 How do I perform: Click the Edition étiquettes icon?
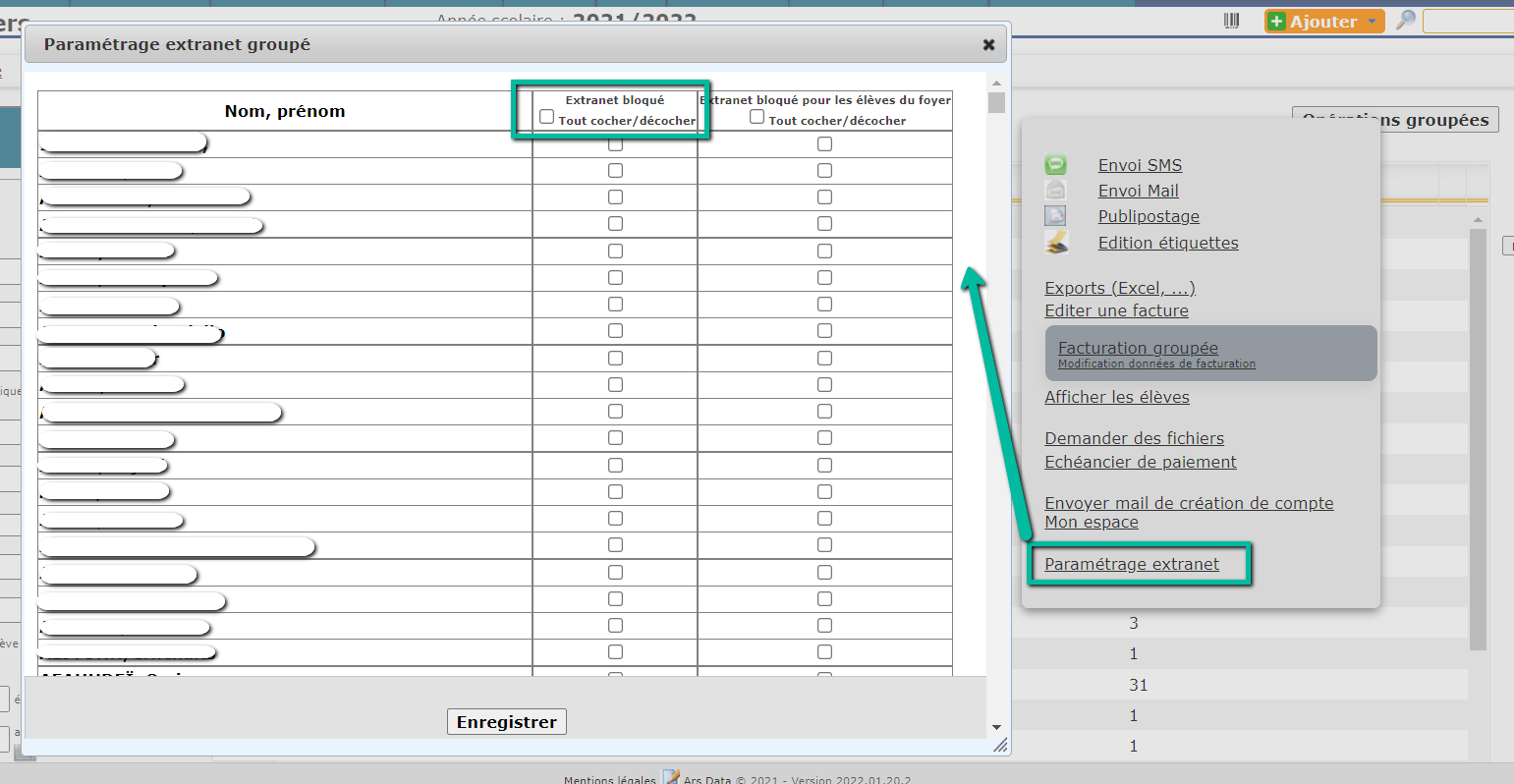[1056, 242]
